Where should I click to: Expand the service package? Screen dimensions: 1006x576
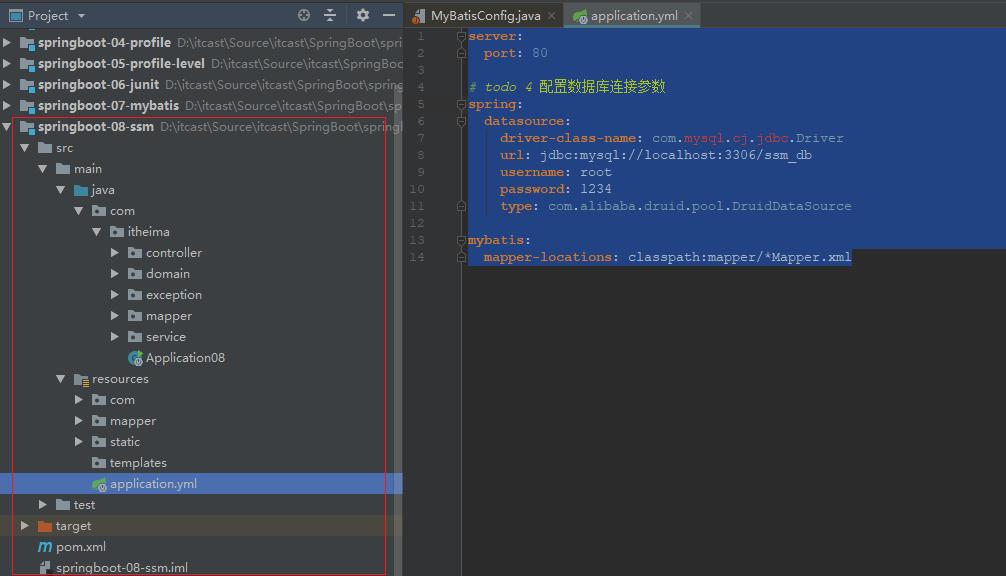click(x=116, y=337)
